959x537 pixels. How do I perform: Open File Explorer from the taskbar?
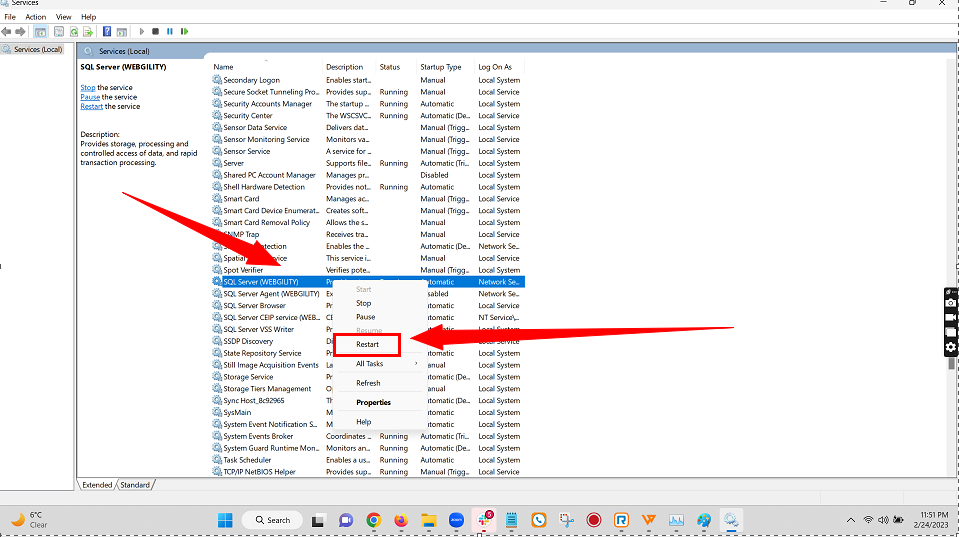[x=429, y=520]
